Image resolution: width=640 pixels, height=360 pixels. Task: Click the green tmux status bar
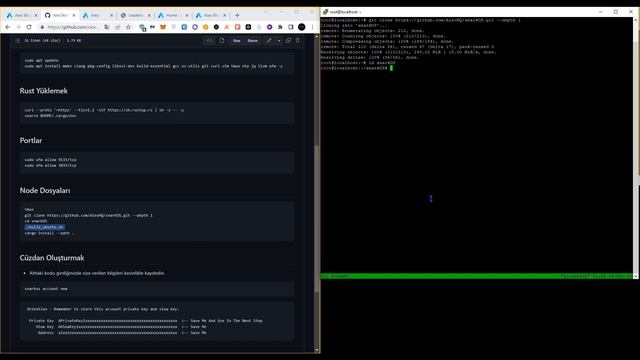click(476, 276)
